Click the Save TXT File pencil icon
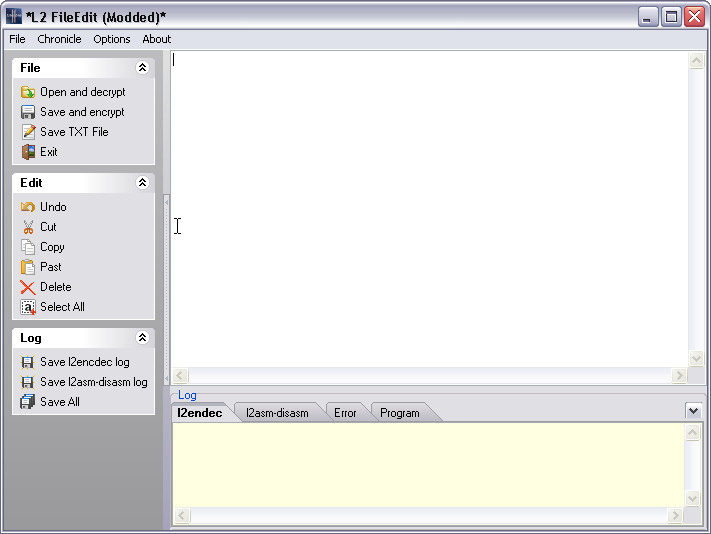Screen dimensions: 711x534 coord(28,132)
